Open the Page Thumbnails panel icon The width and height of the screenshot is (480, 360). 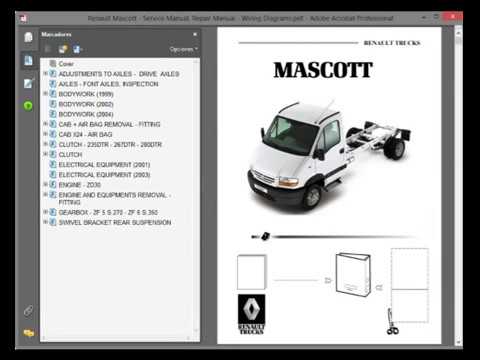pos(28,37)
